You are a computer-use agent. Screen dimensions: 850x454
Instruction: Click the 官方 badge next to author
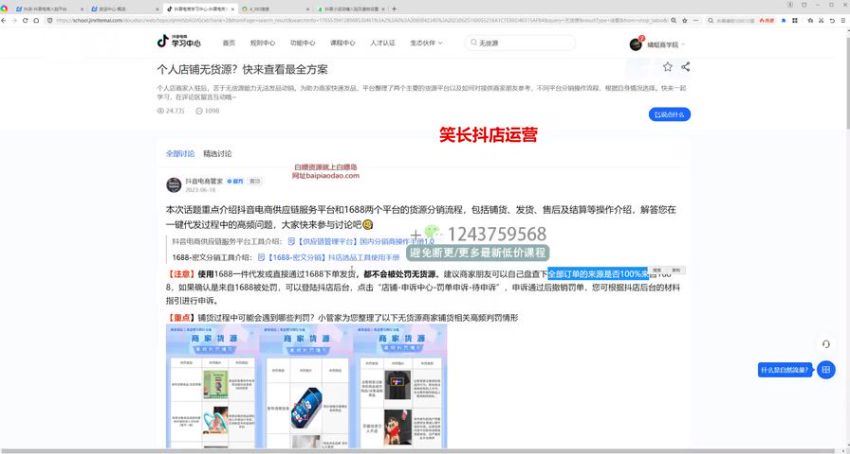pyautogui.click(x=235, y=181)
